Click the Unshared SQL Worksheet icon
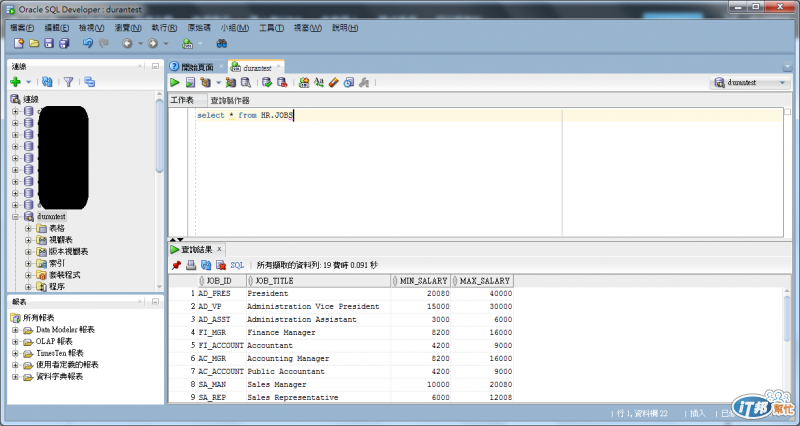 pyautogui.click(x=304, y=82)
